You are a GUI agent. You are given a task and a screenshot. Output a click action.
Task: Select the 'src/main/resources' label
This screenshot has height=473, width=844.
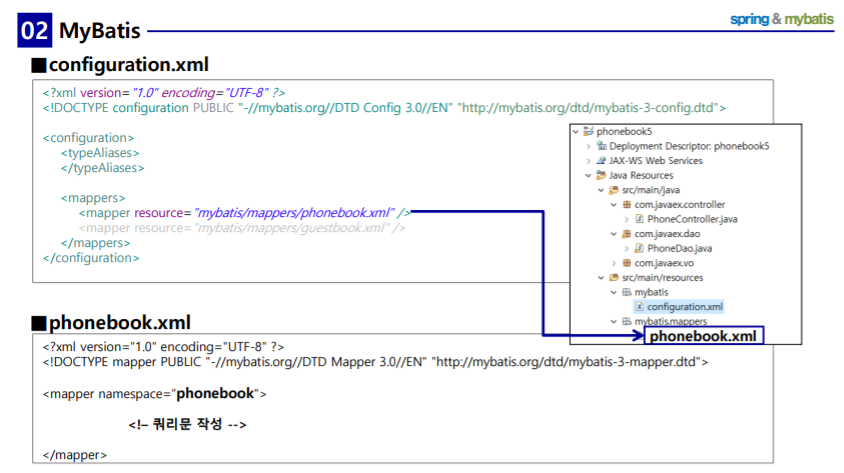pos(663,278)
